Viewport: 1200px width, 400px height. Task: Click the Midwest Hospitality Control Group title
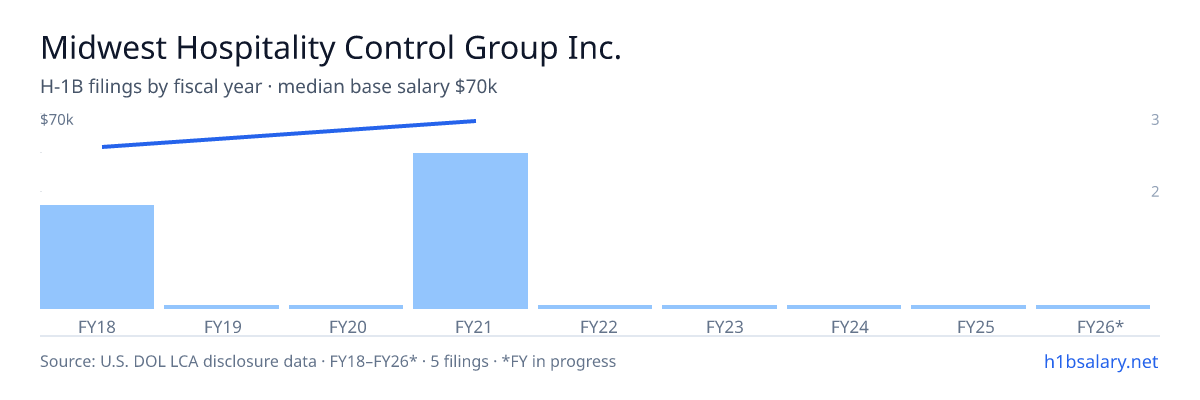click(331, 47)
